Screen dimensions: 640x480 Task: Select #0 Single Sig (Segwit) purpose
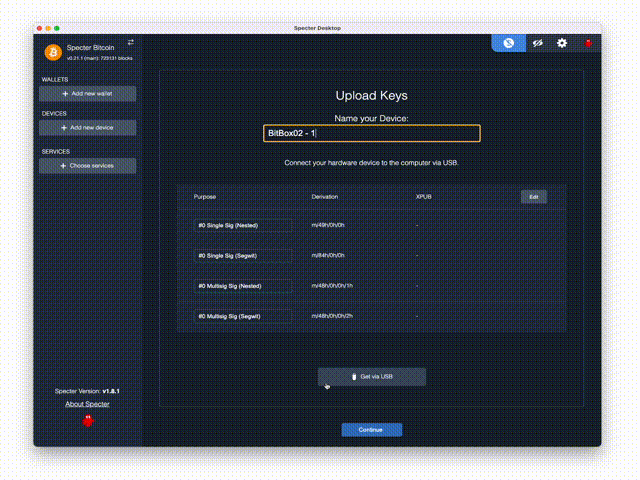tap(243, 256)
